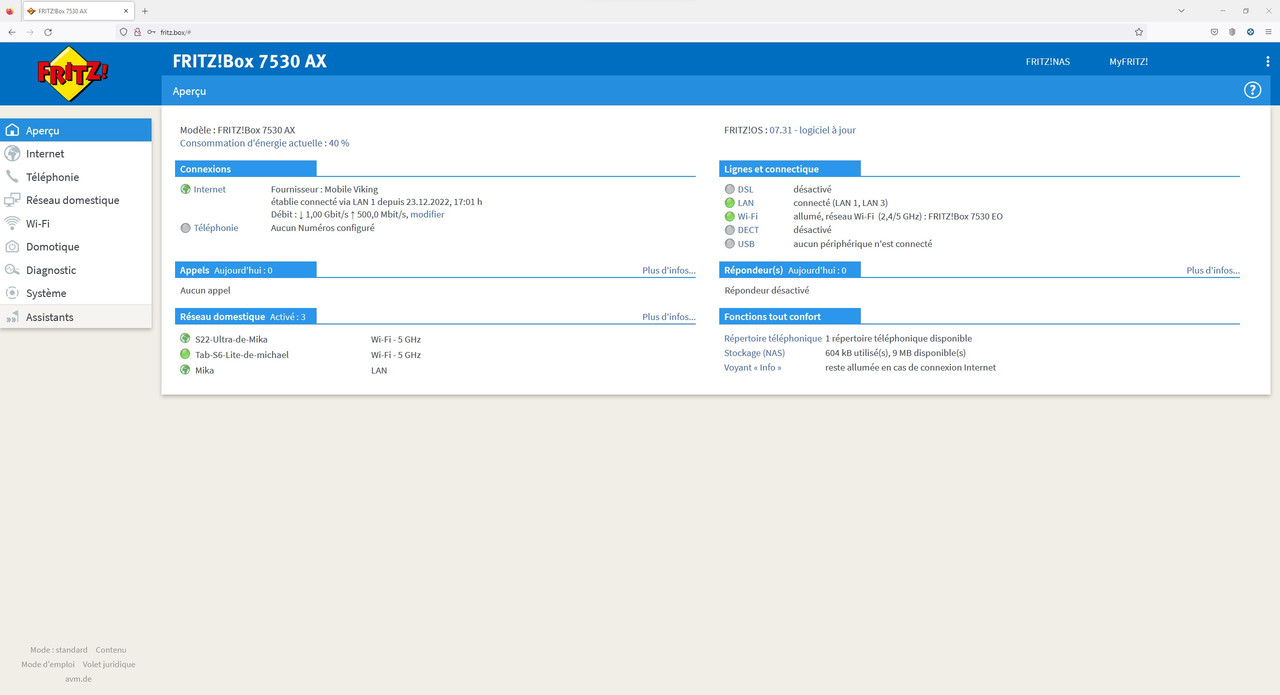The width and height of the screenshot is (1280, 695).
Task: Click the FRITZ!OS 07.31 version link
Action: click(812, 130)
